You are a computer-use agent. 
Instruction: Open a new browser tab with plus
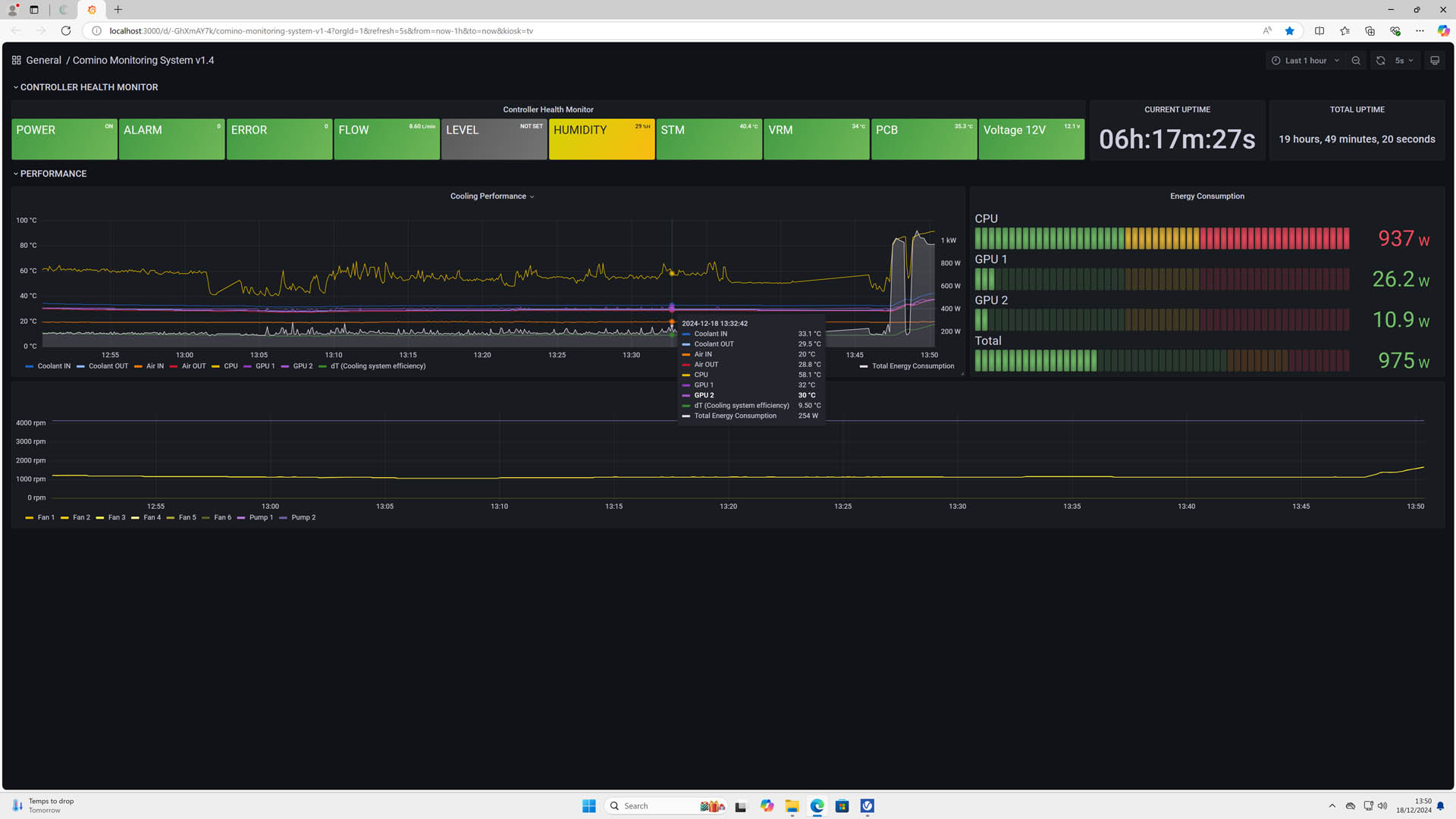(x=118, y=10)
